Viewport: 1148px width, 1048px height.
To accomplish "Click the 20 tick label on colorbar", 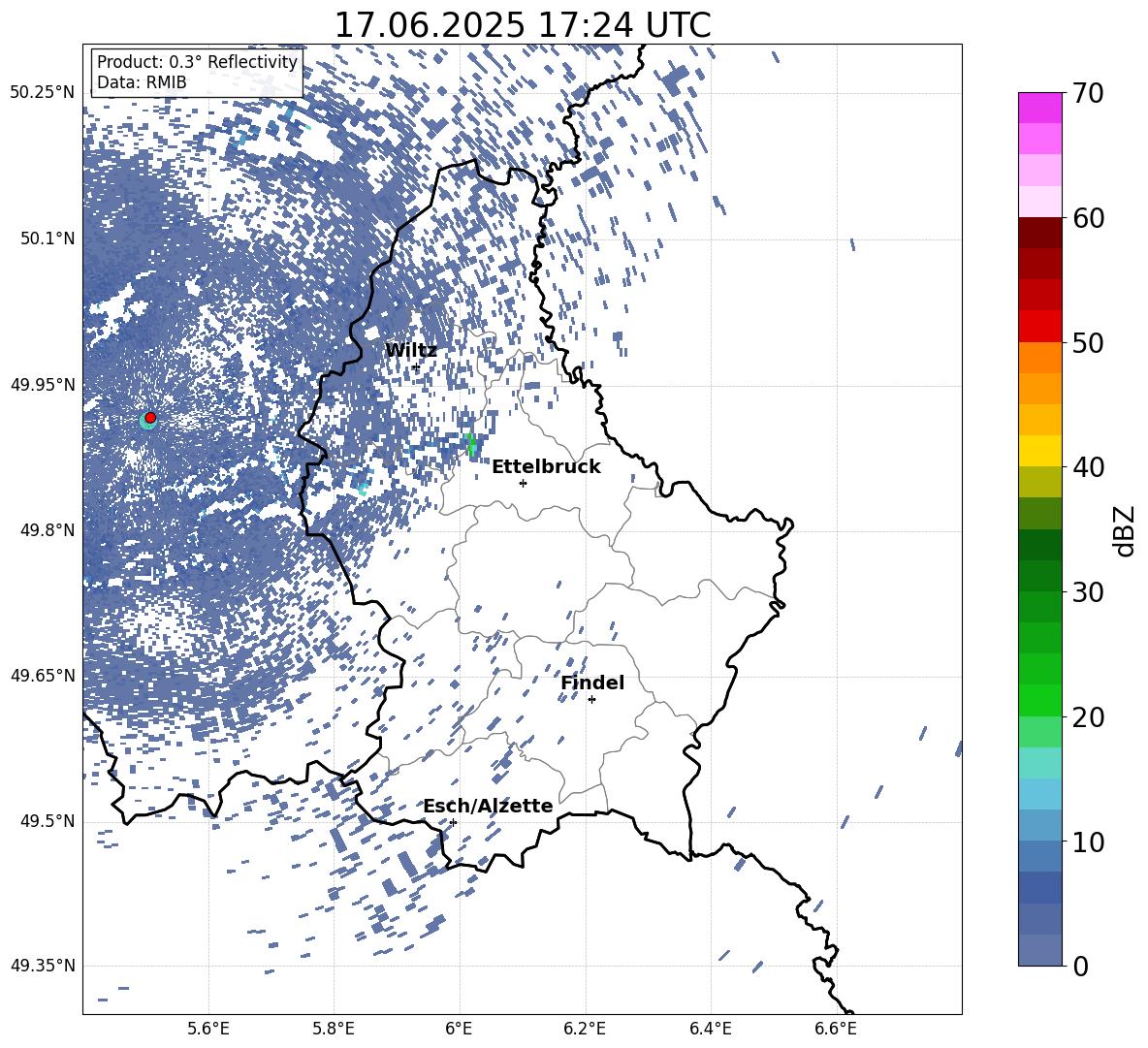I will pos(1088,717).
